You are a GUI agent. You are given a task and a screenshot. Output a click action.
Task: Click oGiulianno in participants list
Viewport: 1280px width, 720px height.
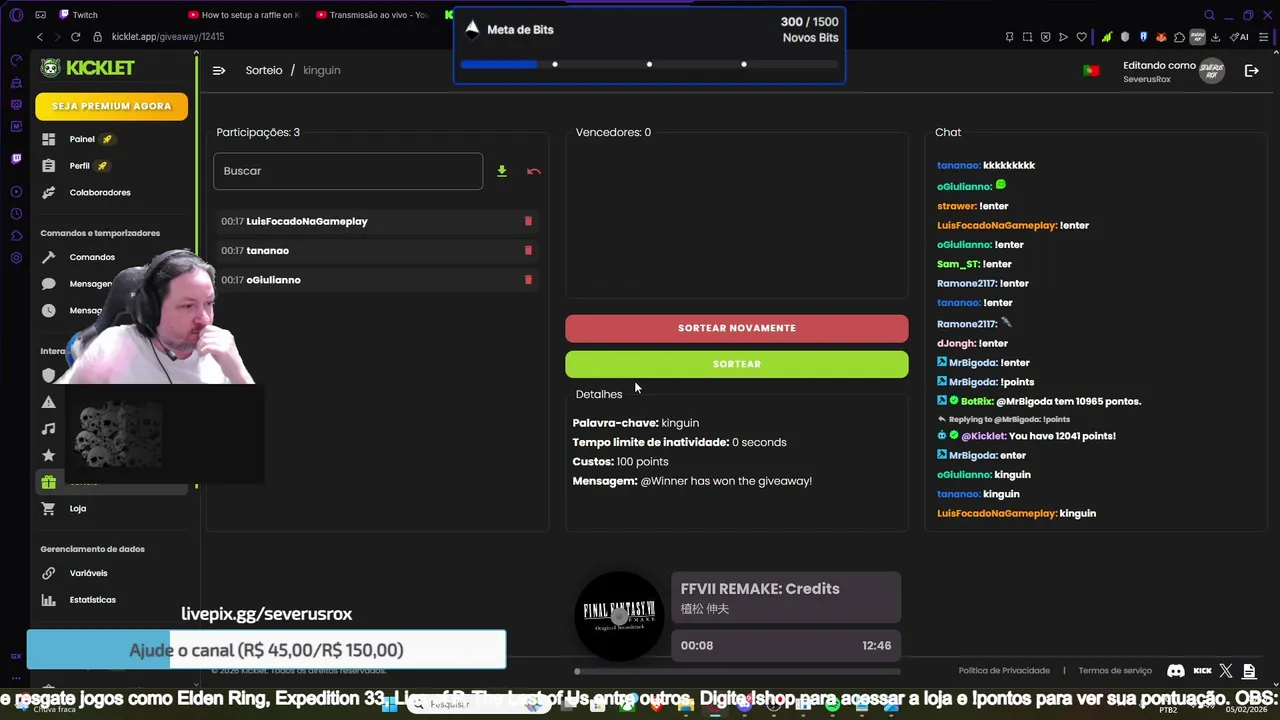[x=273, y=280]
